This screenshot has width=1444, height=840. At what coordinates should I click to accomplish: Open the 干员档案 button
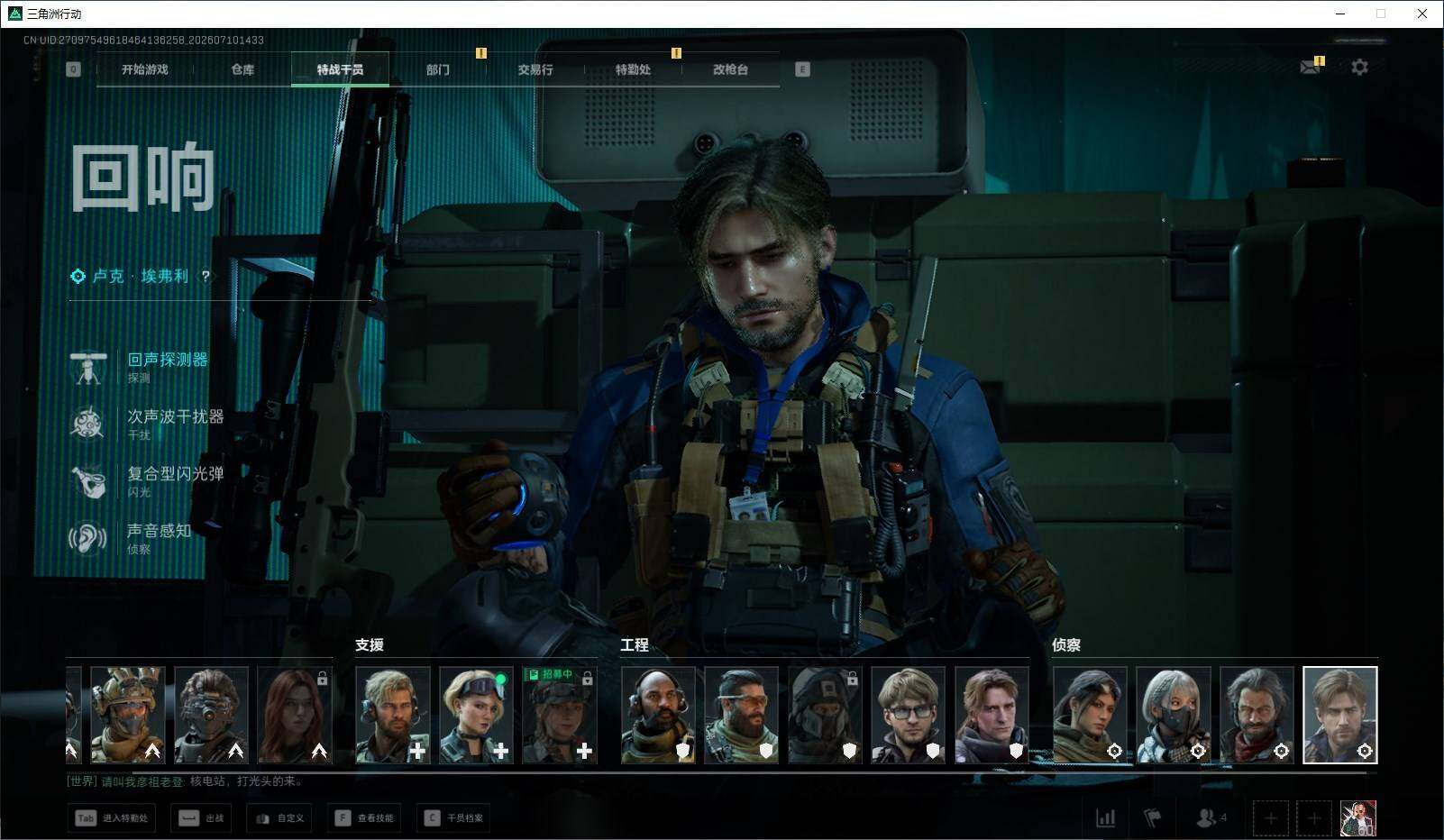pos(454,818)
